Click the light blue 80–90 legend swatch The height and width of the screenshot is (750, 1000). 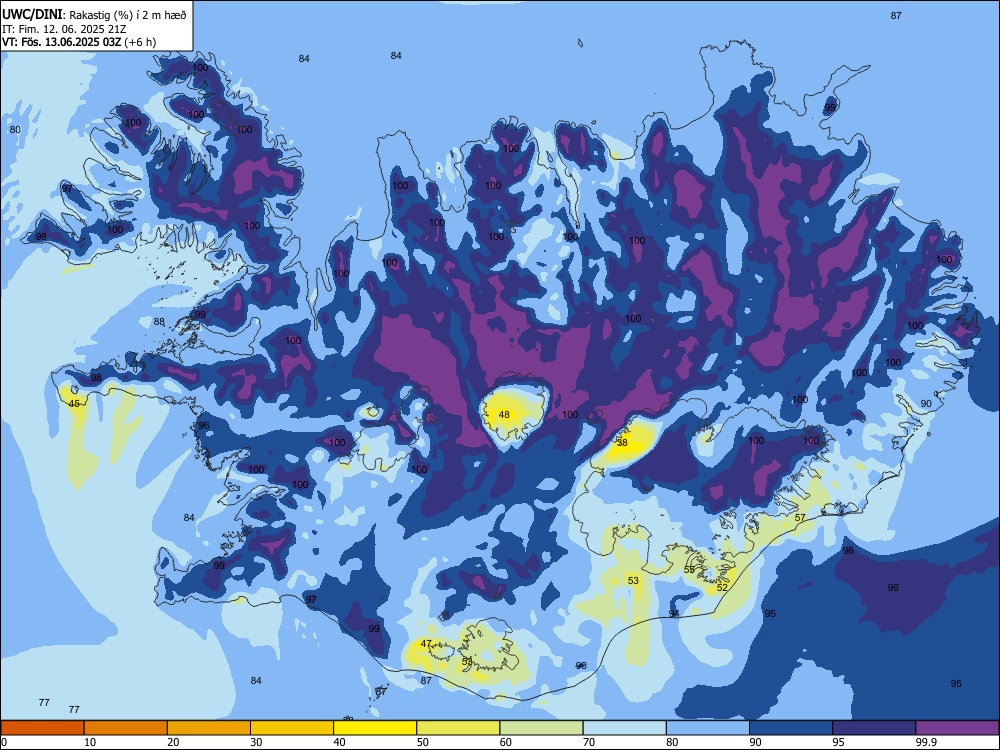tap(708, 728)
